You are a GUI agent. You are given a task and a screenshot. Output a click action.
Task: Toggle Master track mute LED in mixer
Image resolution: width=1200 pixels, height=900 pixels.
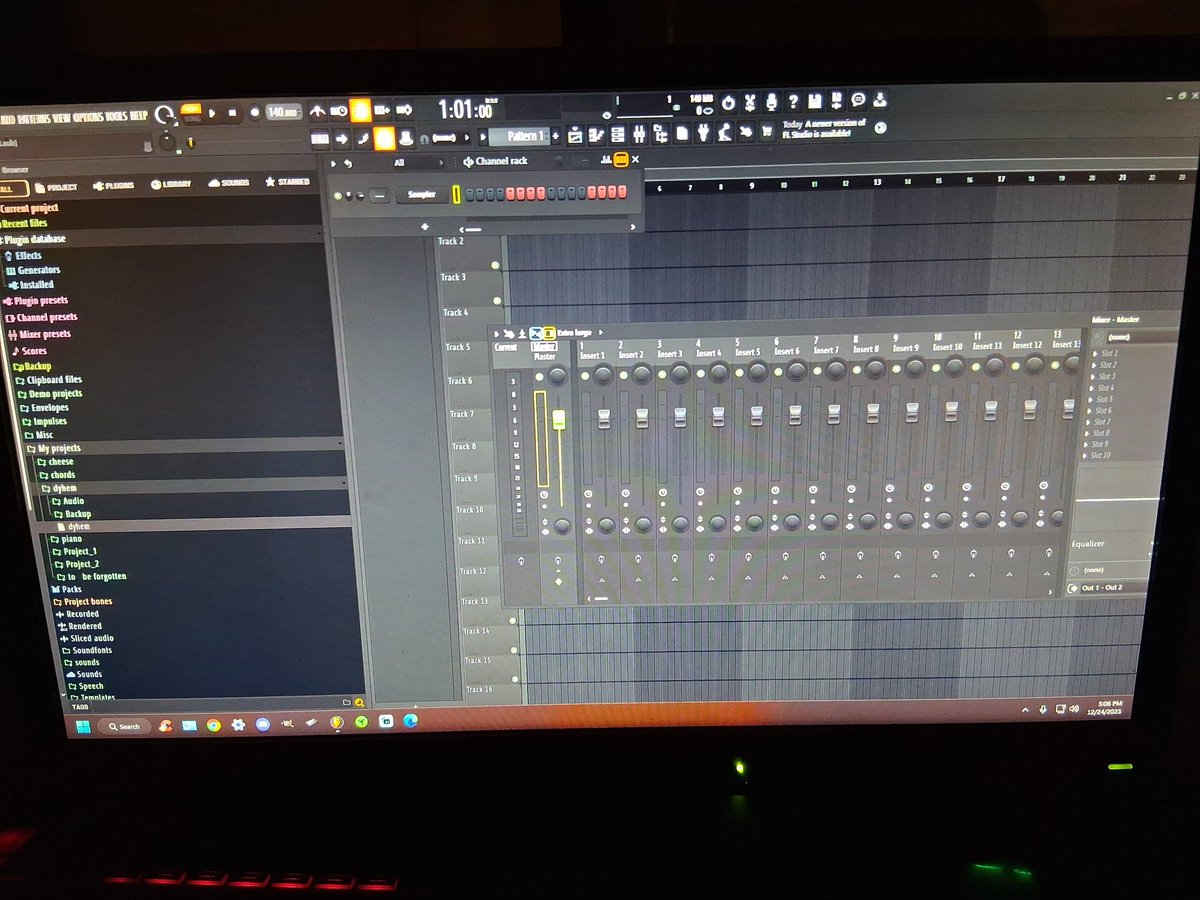(x=539, y=377)
